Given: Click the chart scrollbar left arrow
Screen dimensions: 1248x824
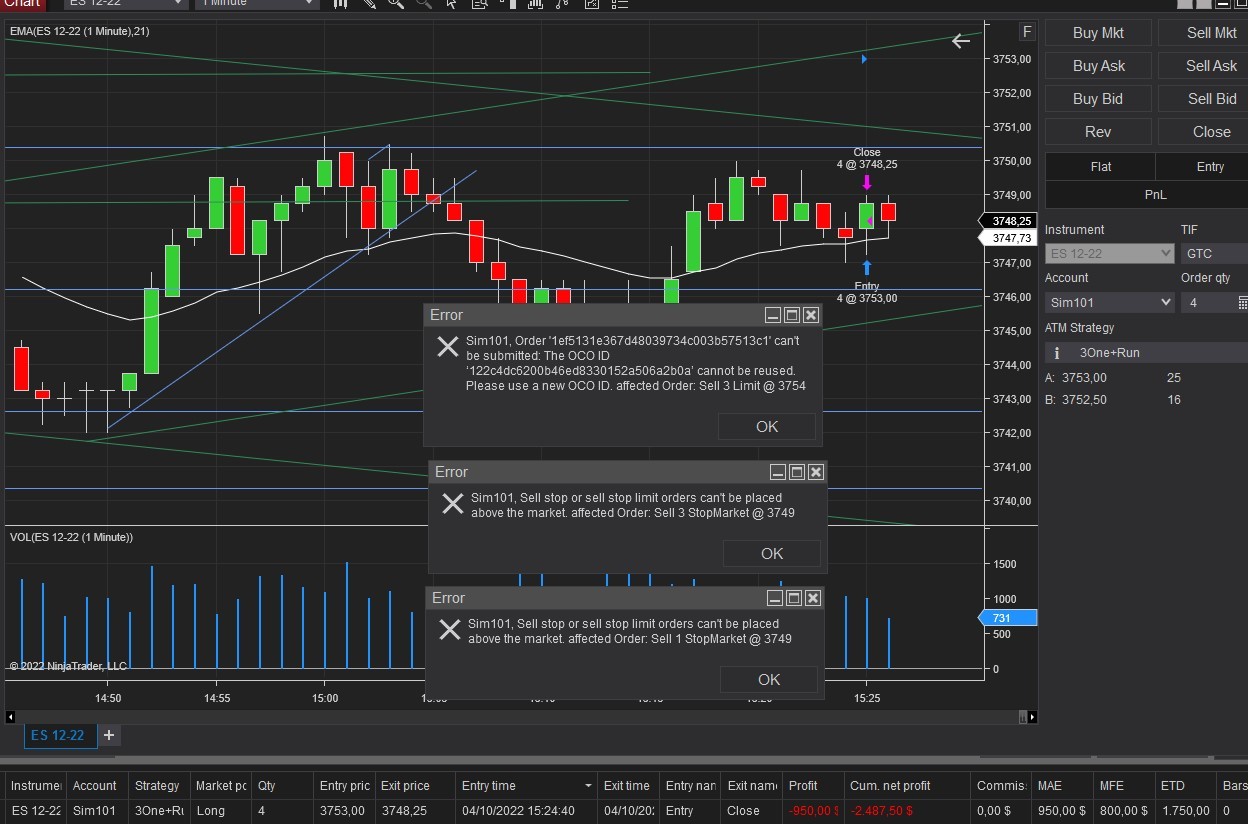Looking at the screenshot, I should point(10,717).
